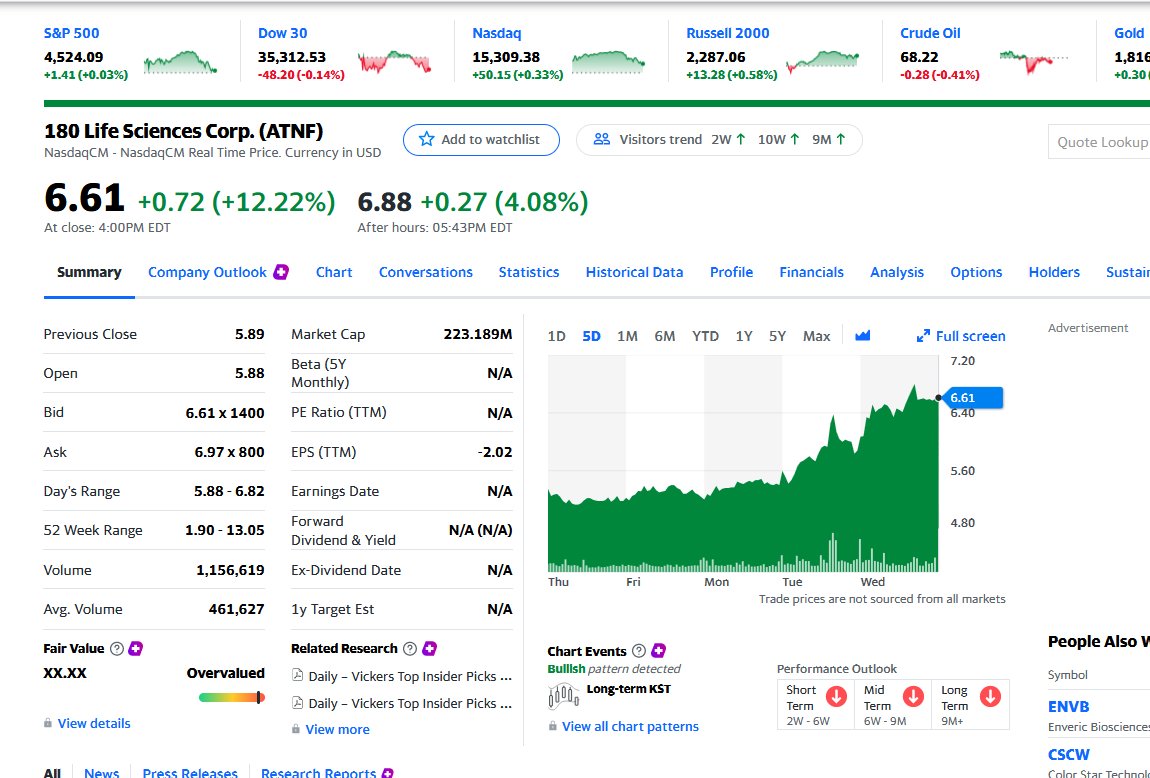Switch to the Statistics tab
The image size is (1150, 778).
(x=529, y=272)
